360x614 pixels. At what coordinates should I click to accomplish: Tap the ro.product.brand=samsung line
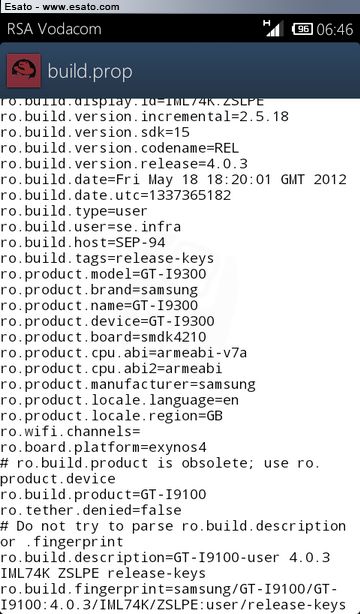(x=99, y=290)
